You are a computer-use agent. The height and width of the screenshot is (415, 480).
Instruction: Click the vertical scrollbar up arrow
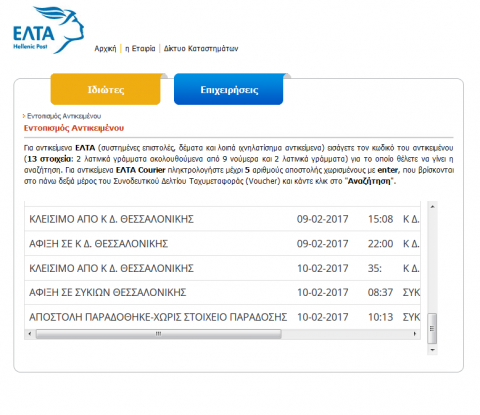click(x=432, y=207)
